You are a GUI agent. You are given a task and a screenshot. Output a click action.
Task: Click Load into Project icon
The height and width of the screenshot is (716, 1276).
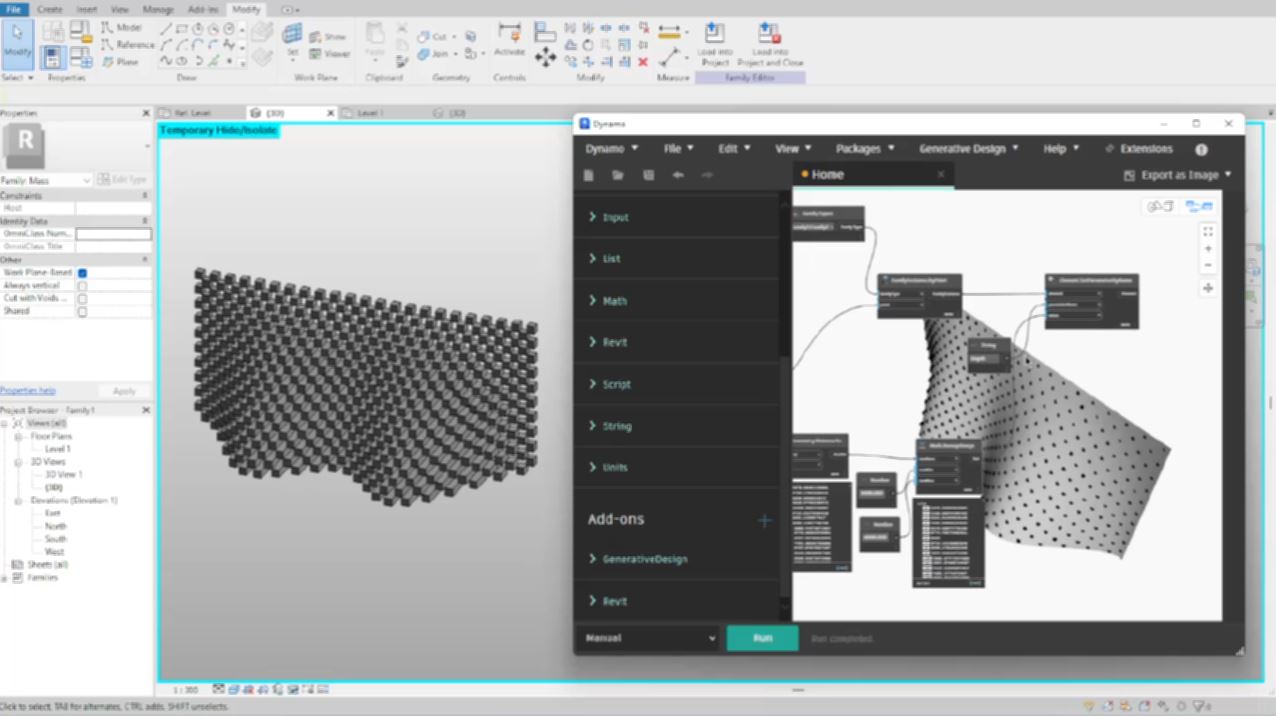tap(715, 34)
